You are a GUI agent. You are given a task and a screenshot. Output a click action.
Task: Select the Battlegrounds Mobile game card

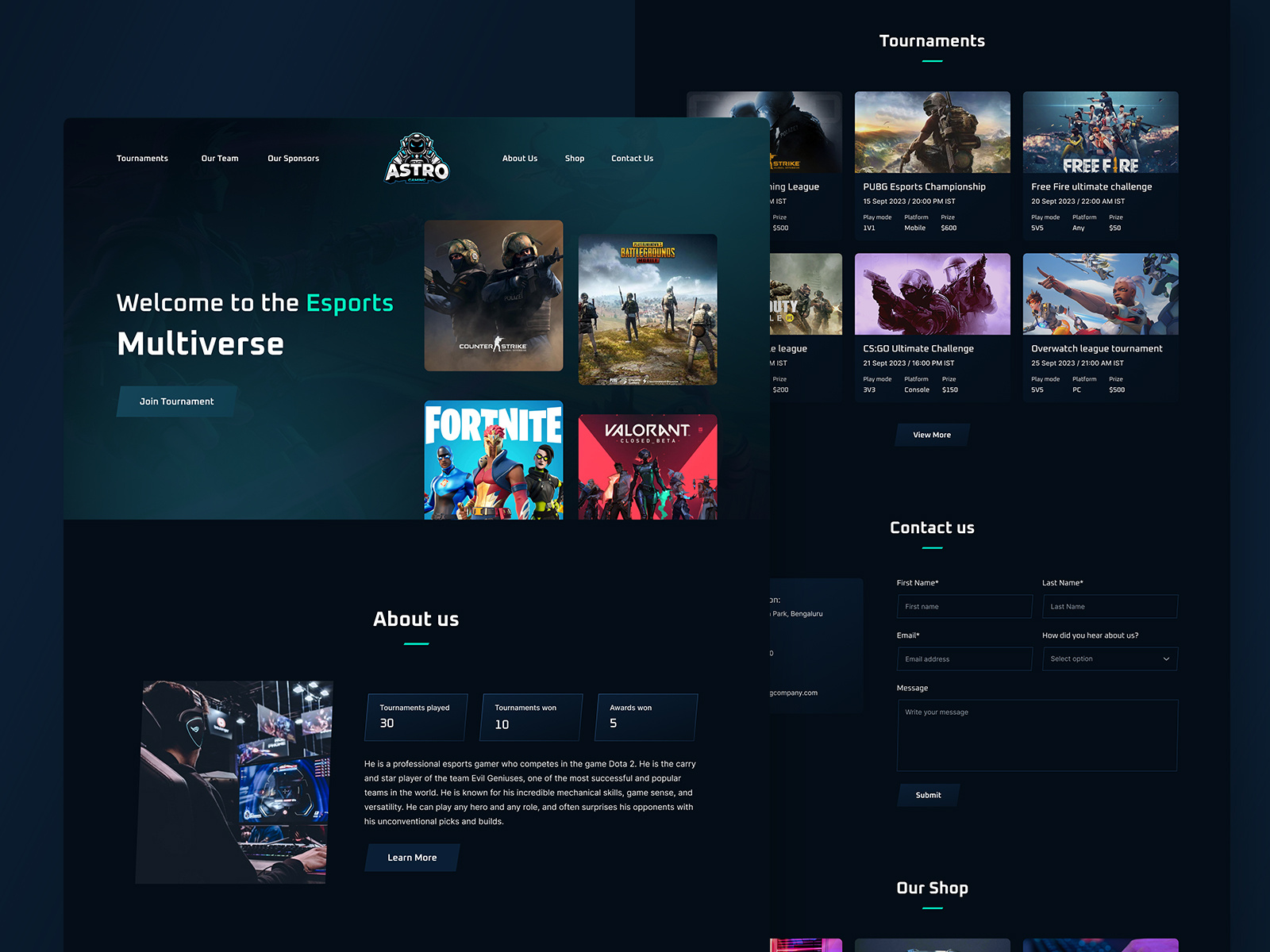648,309
